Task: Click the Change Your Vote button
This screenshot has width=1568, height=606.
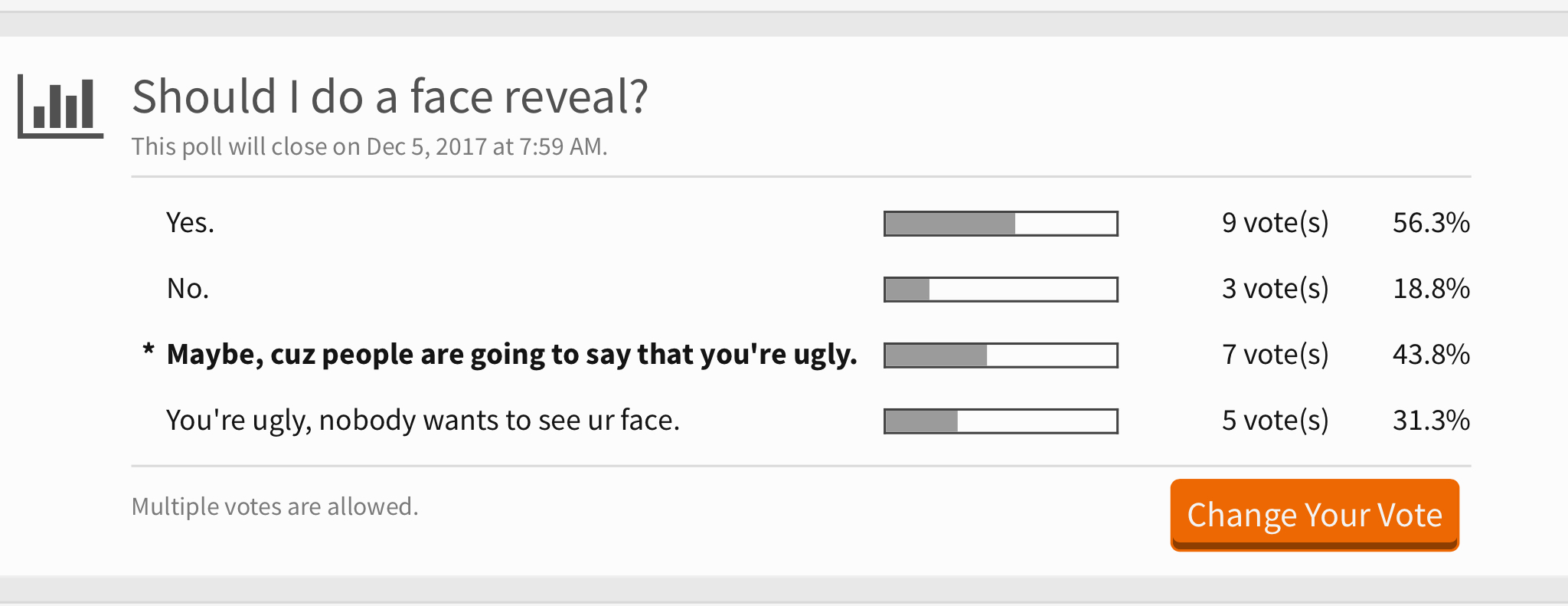Action: pos(1315,515)
